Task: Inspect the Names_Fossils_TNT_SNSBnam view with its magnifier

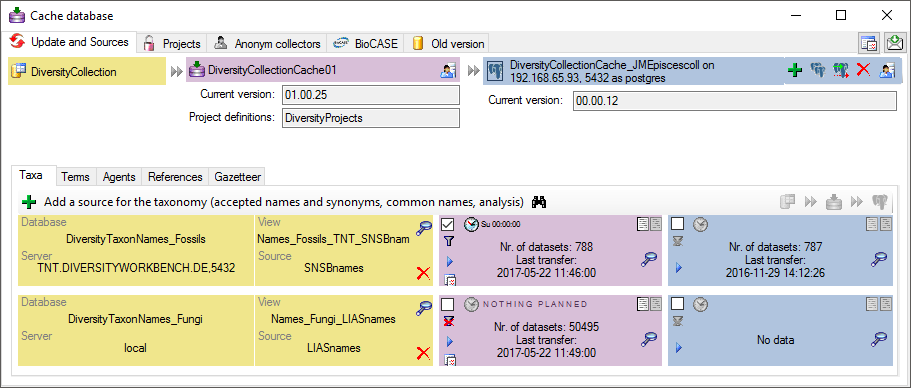Action: [x=424, y=228]
